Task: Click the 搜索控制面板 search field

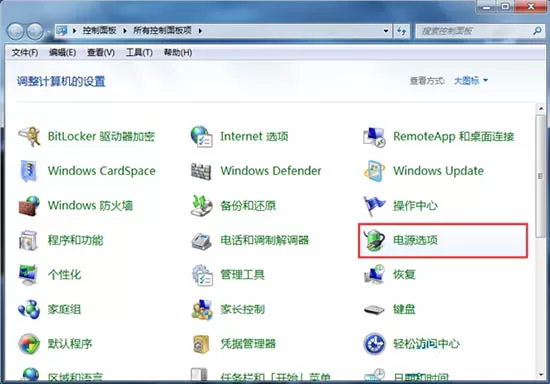Action: coord(479,31)
